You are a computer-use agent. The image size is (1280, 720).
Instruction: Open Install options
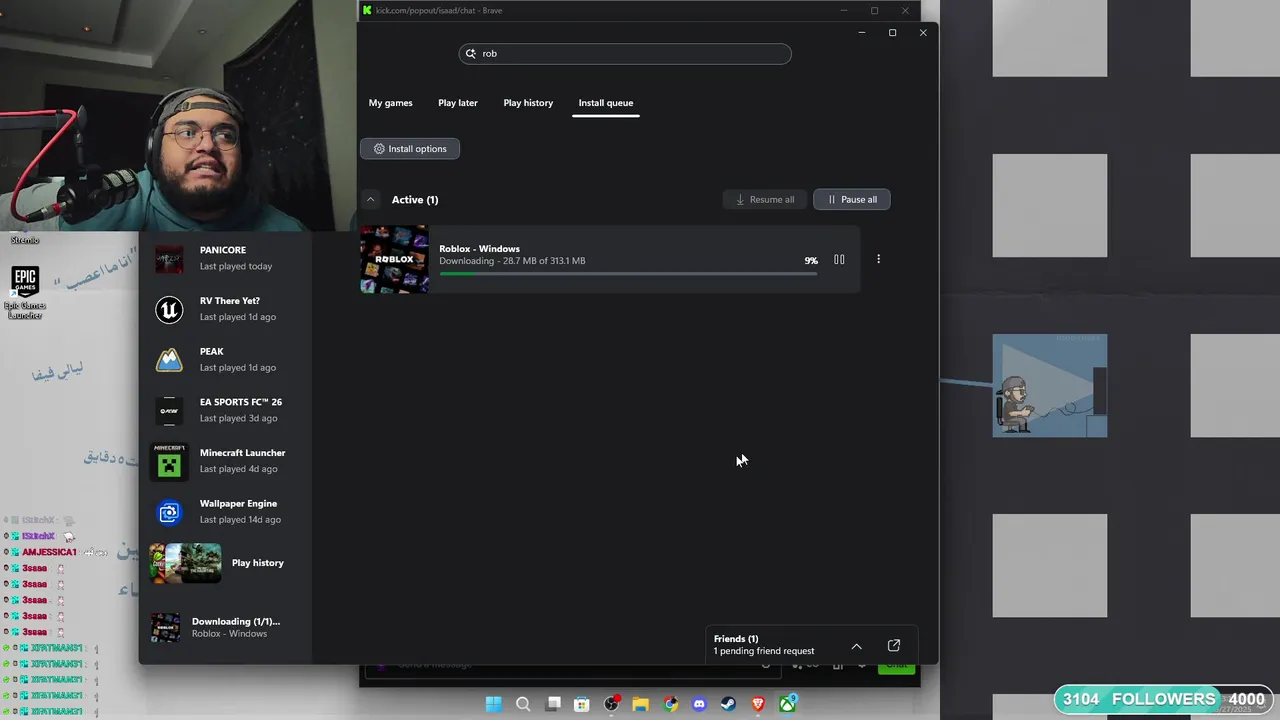410,149
